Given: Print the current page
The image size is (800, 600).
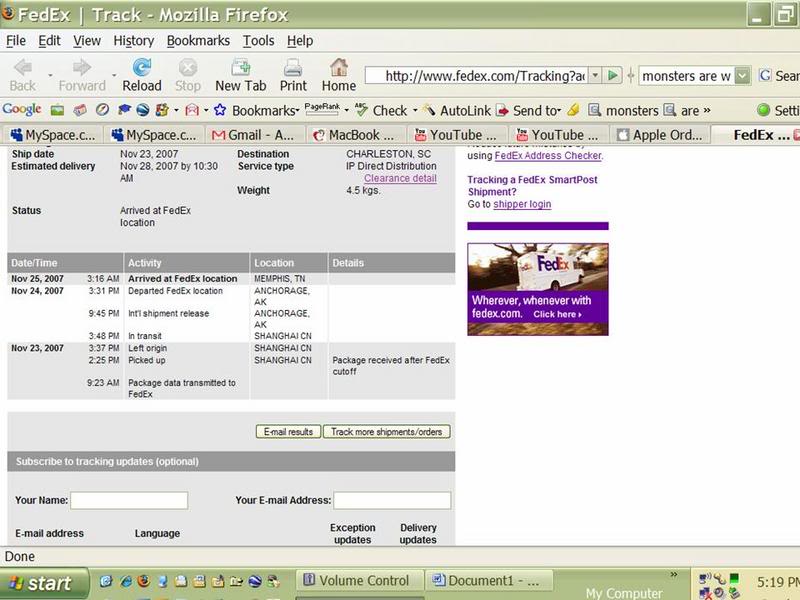Looking at the screenshot, I should (x=293, y=74).
